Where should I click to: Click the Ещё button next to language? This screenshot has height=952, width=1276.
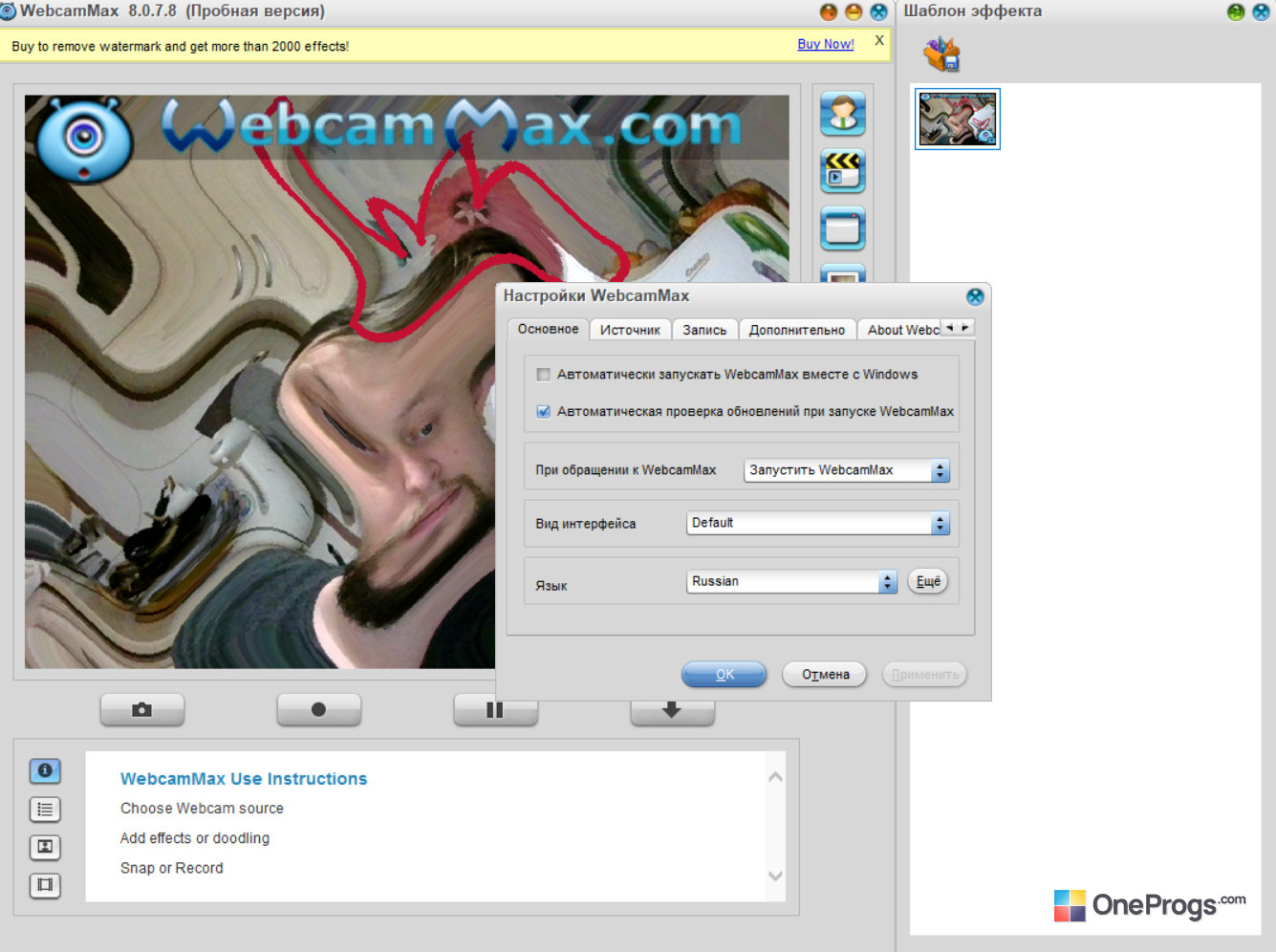pyautogui.click(x=928, y=581)
